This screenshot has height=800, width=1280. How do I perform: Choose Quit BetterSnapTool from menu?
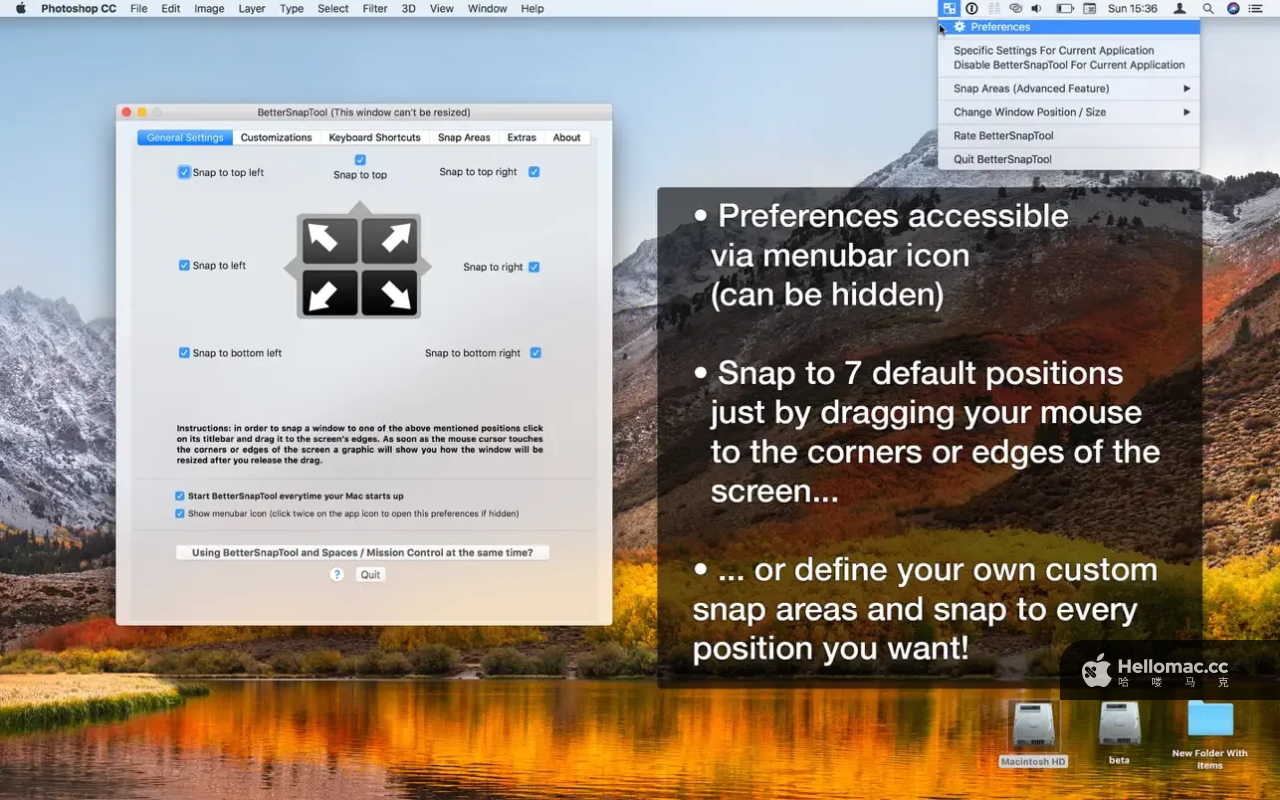coord(1068,159)
